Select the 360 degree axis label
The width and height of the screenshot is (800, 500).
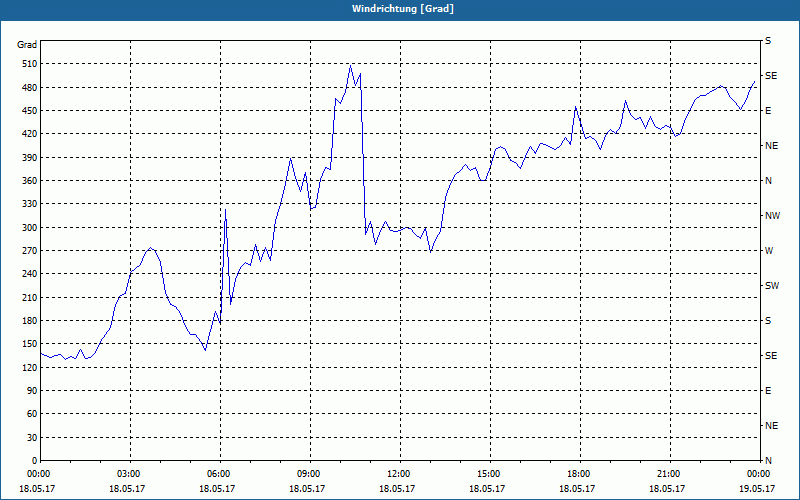[x=30, y=181]
